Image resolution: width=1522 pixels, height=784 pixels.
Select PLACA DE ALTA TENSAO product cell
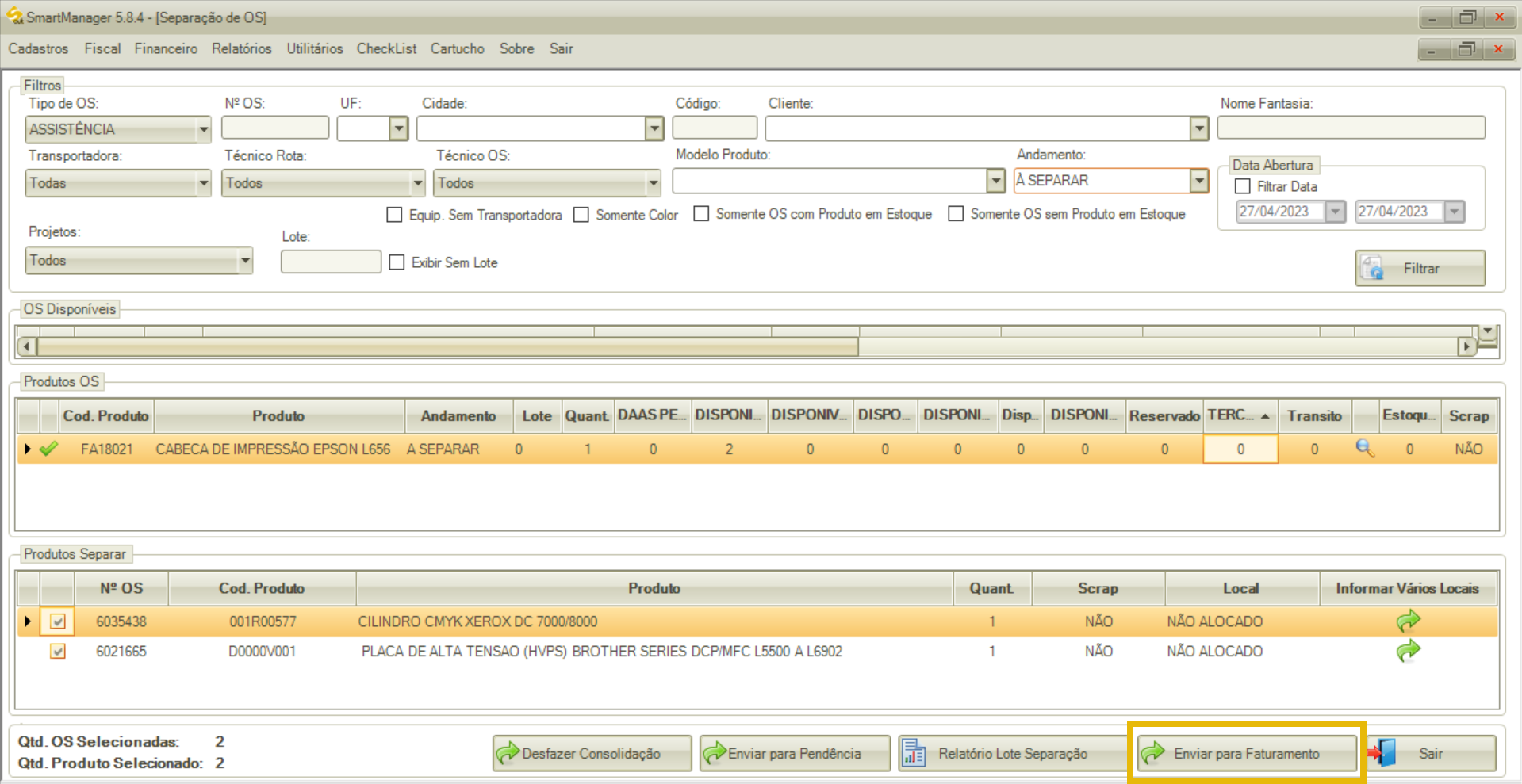[x=654, y=651]
